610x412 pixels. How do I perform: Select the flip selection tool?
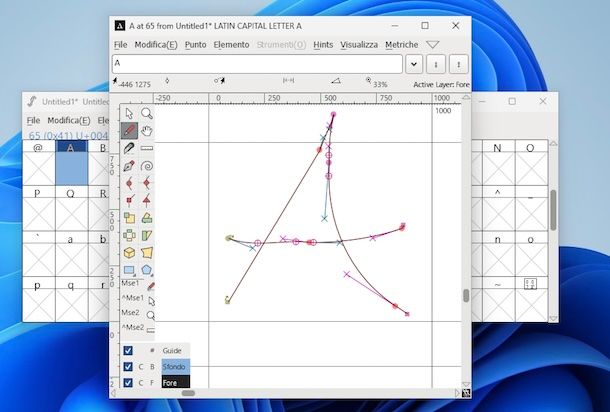point(129,235)
